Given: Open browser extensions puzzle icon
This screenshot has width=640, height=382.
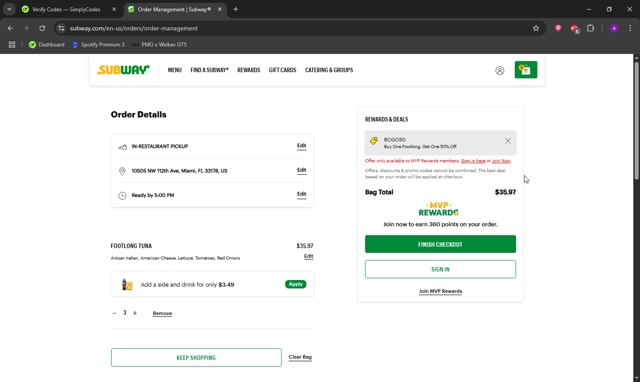Looking at the screenshot, I should 590,28.
